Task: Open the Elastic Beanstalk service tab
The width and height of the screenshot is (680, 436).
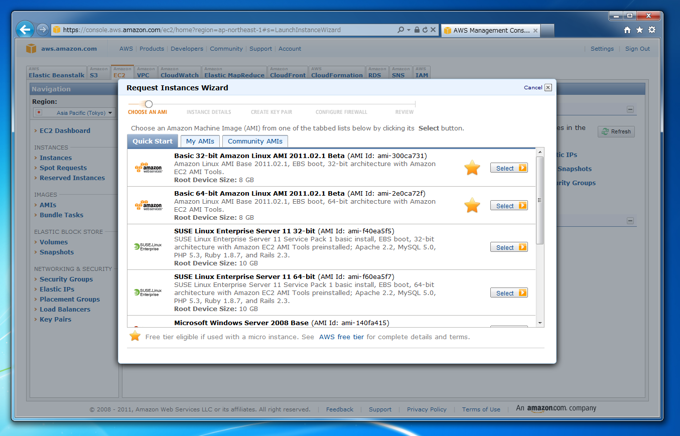Action: [x=56, y=72]
